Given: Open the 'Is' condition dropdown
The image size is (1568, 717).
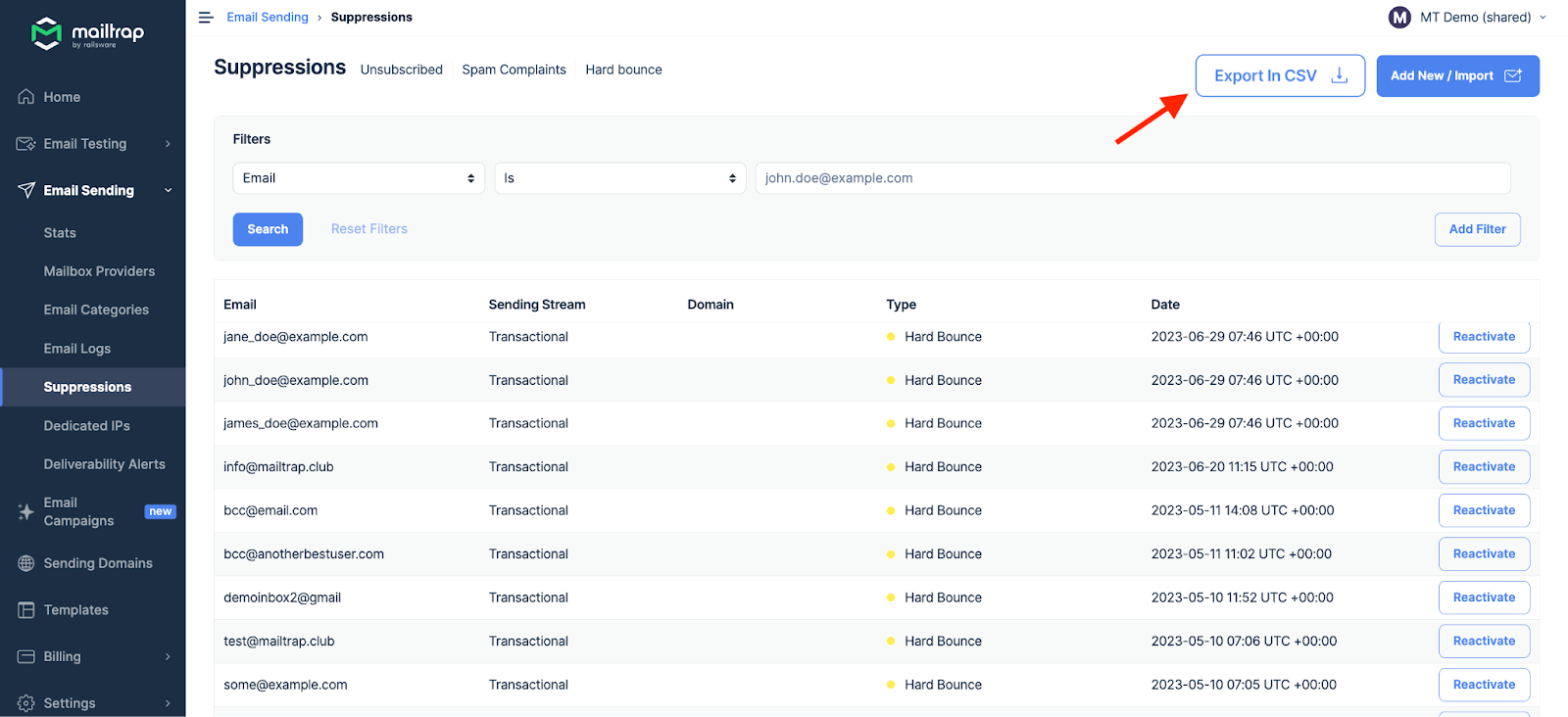Looking at the screenshot, I should coord(619,178).
